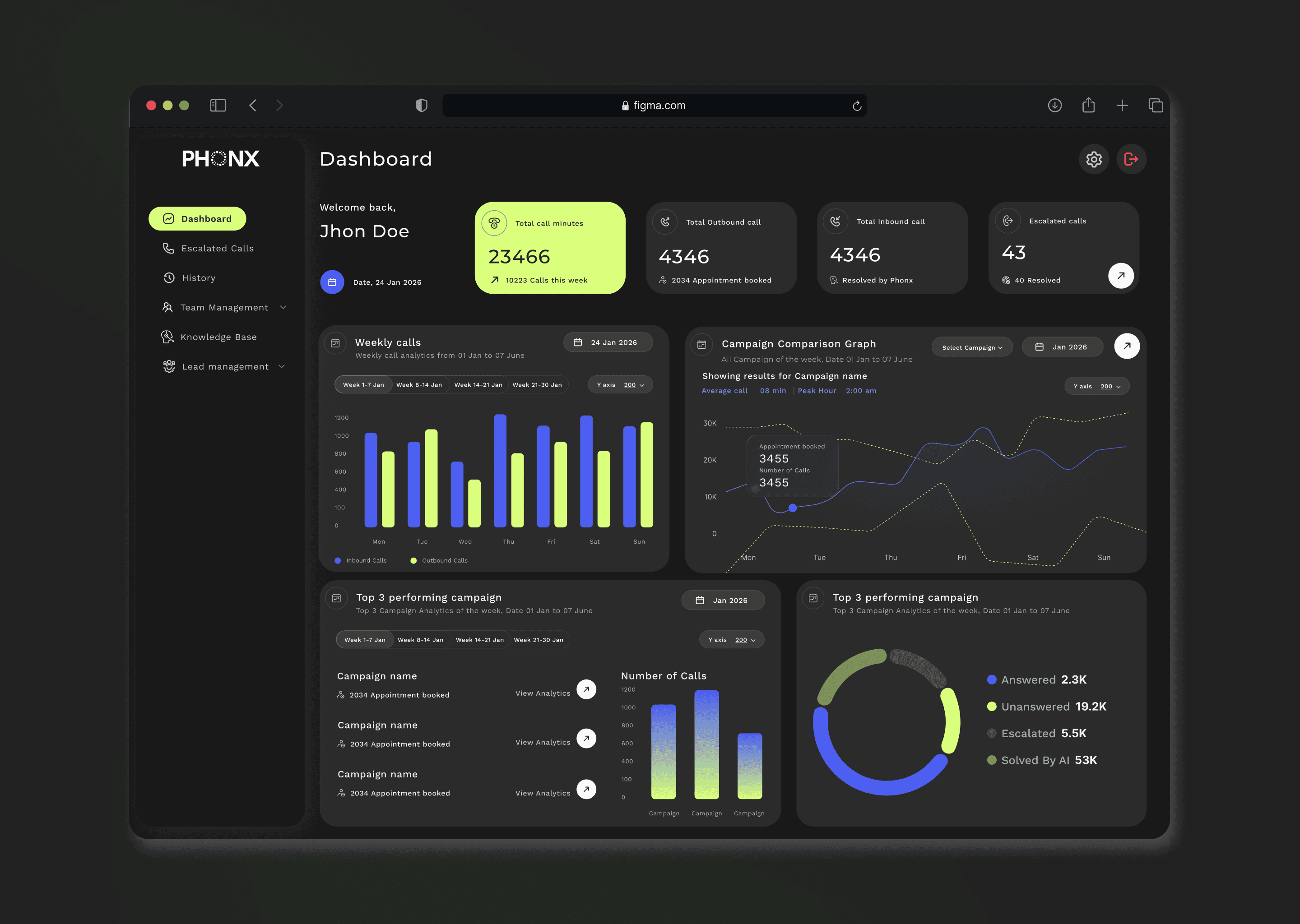Expand Campaign Comparison Graph arrow button
This screenshot has width=1300, height=924.
click(1126, 346)
